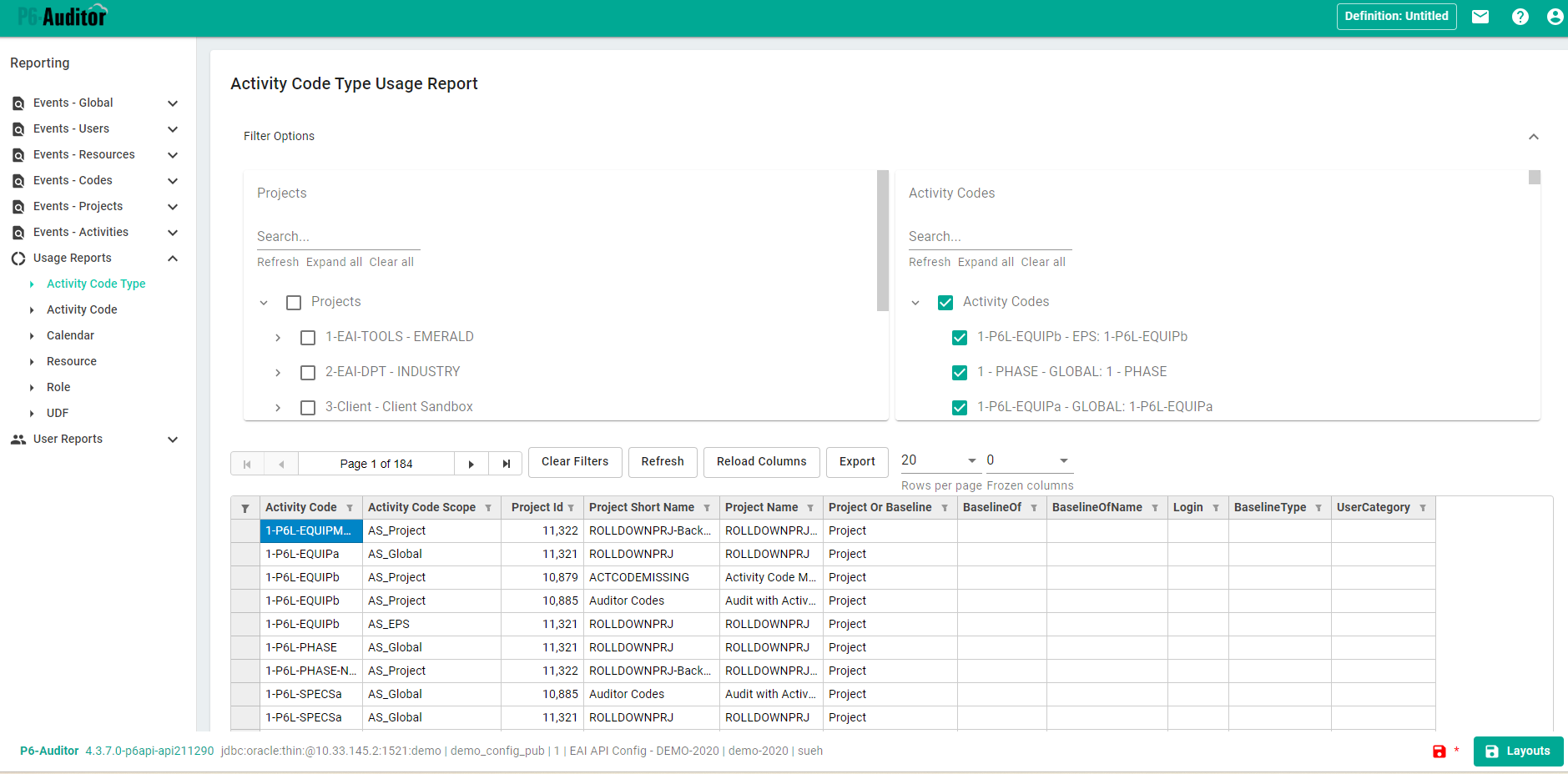Click the Refresh button above the table
The image size is (1568, 774).
663,462
